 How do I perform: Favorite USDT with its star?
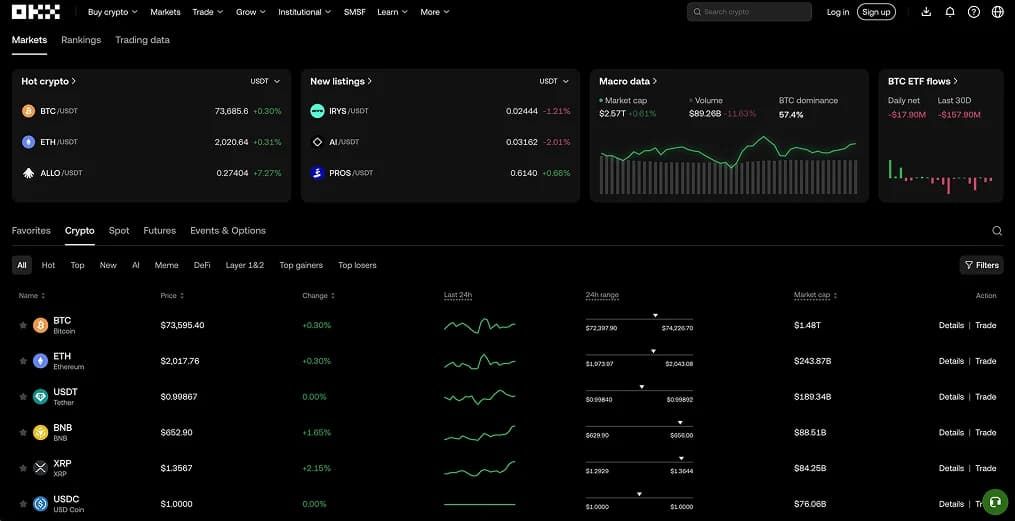23,397
